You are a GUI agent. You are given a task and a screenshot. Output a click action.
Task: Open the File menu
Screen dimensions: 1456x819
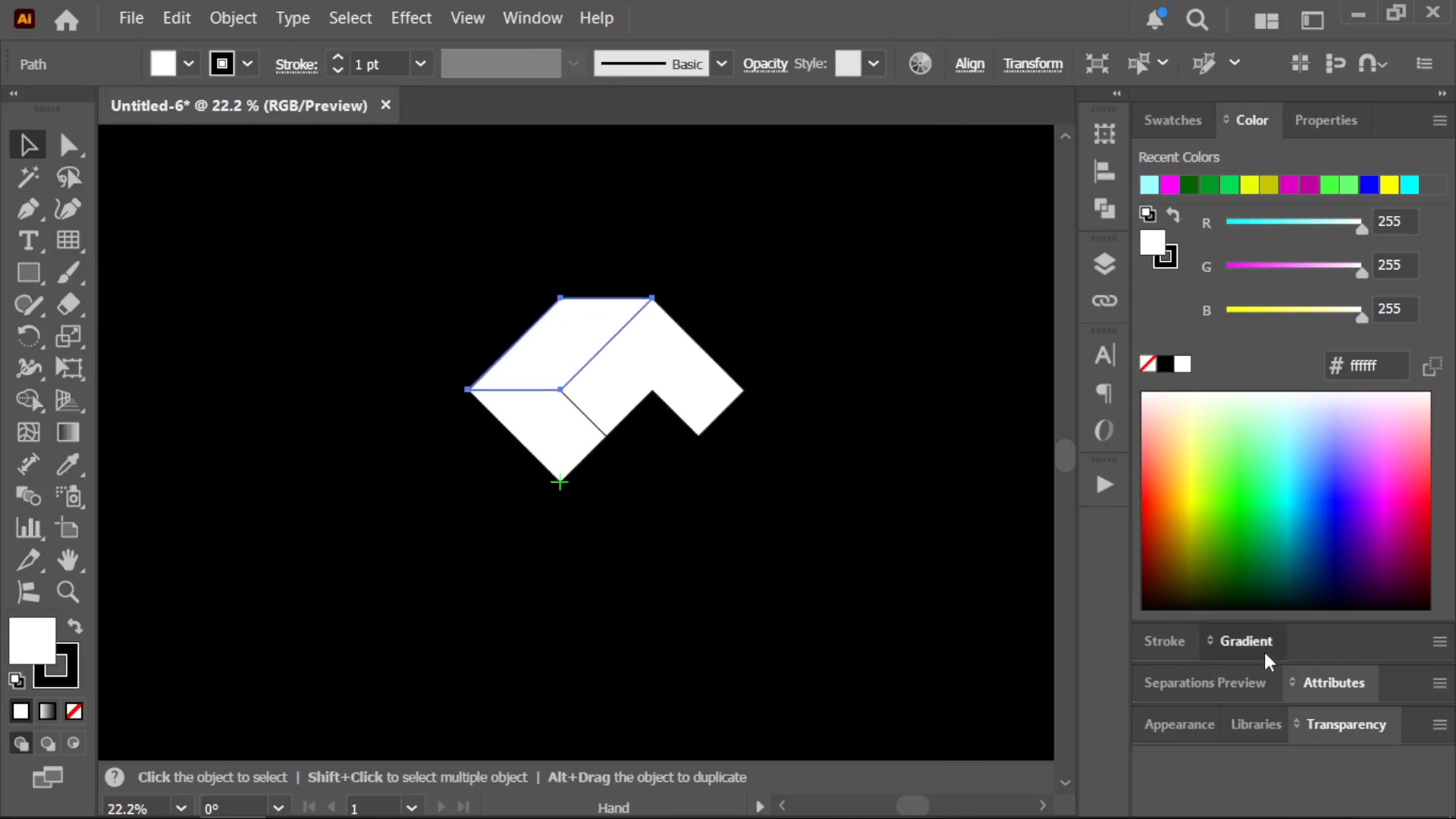[131, 18]
